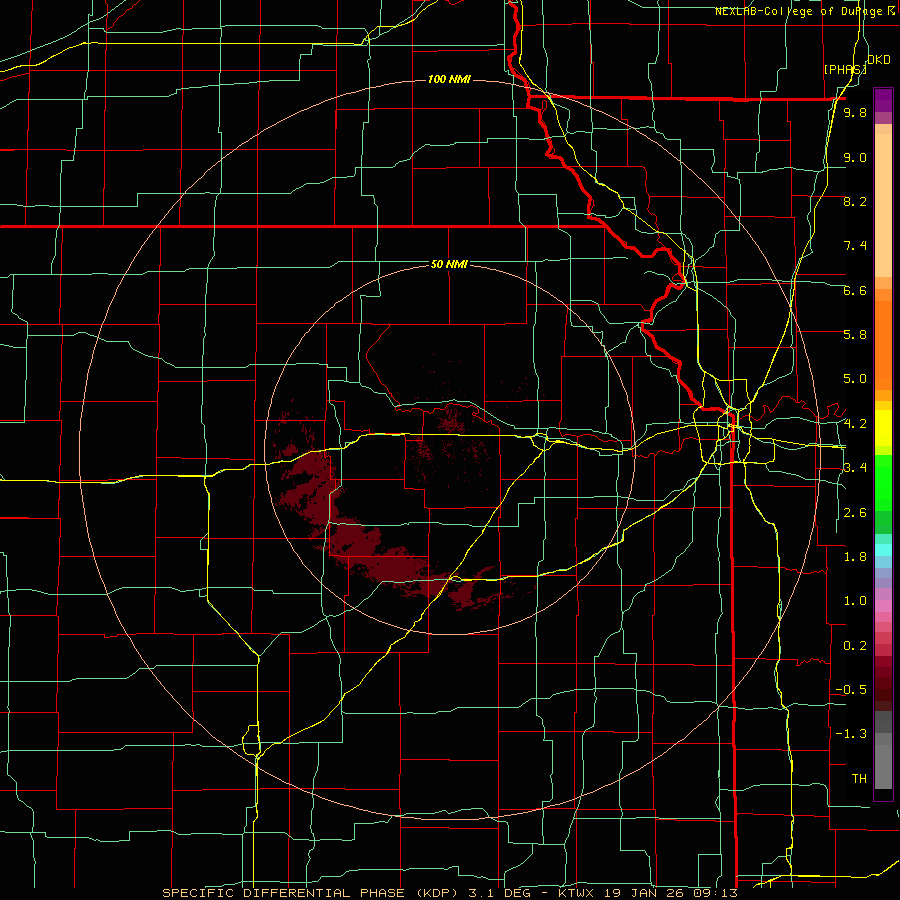Click the 7.4 legend value
Viewport: 900px width, 900px height.
[x=855, y=246]
